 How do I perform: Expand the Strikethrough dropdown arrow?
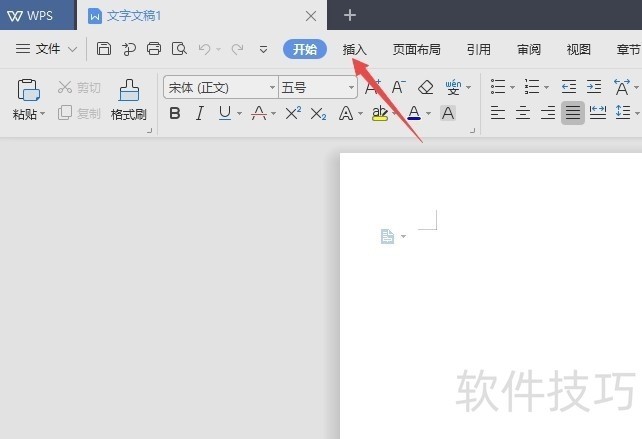coord(273,113)
